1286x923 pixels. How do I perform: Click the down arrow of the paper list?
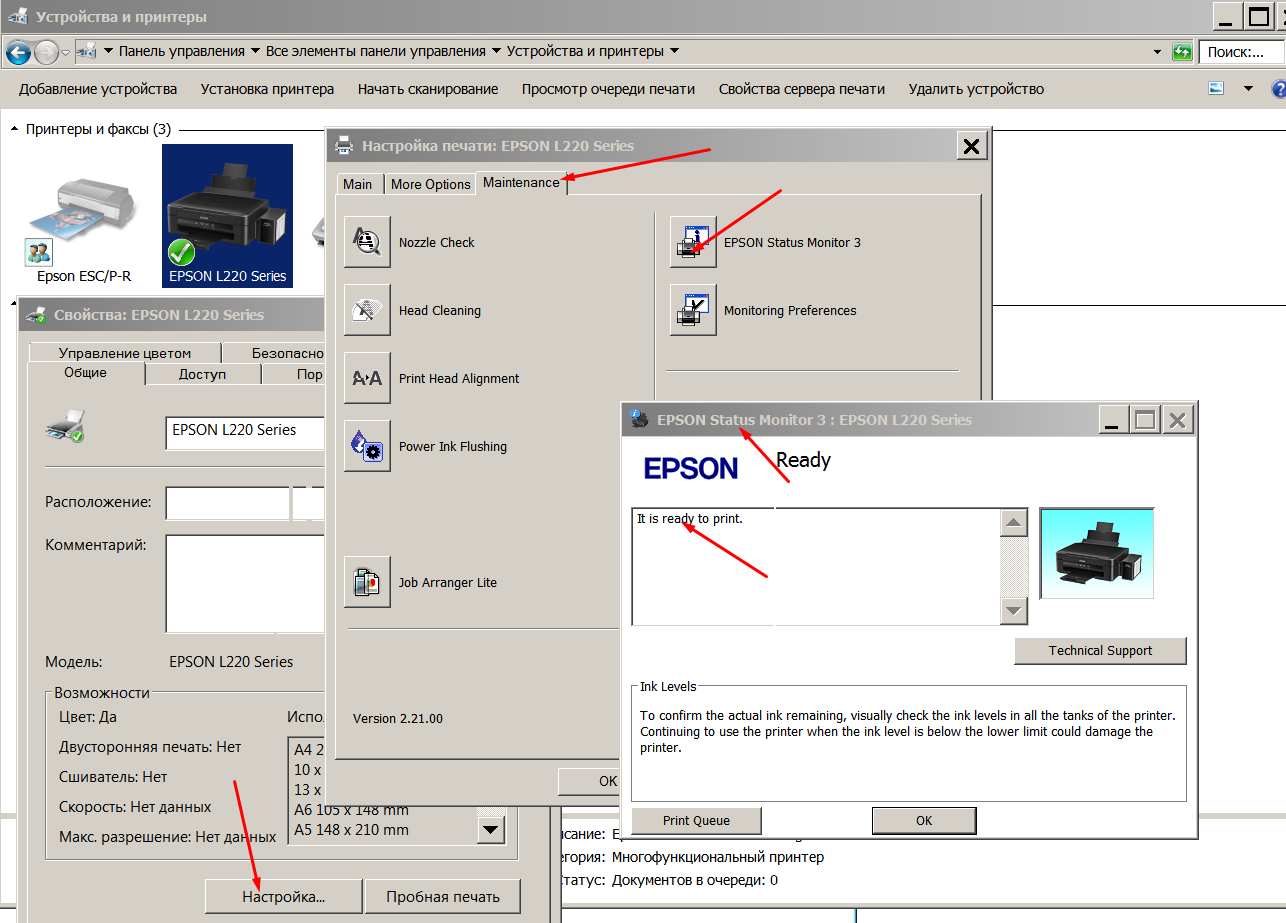(x=490, y=830)
